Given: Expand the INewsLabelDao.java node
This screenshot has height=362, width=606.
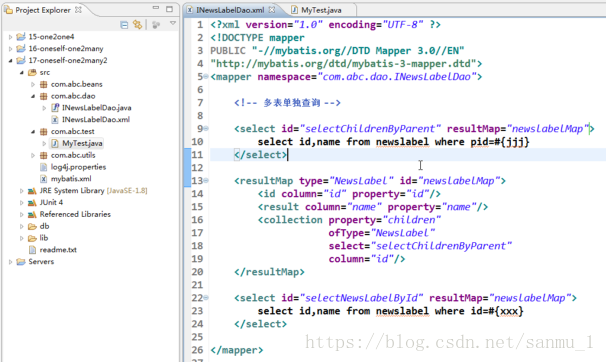Looking at the screenshot, I should (44, 108).
